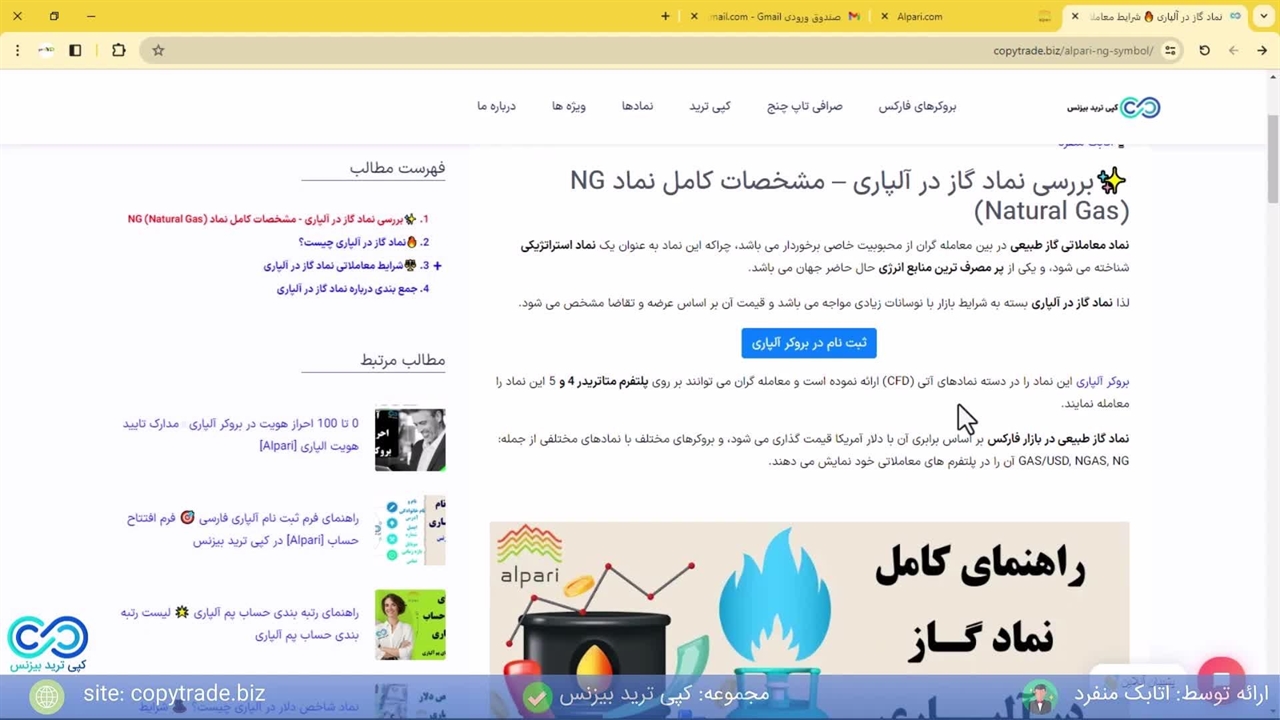The height and width of the screenshot is (720, 1280).
Task: Open the 'بروکرهای فارکس' navigation menu item
Action: (x=917, y=106)
